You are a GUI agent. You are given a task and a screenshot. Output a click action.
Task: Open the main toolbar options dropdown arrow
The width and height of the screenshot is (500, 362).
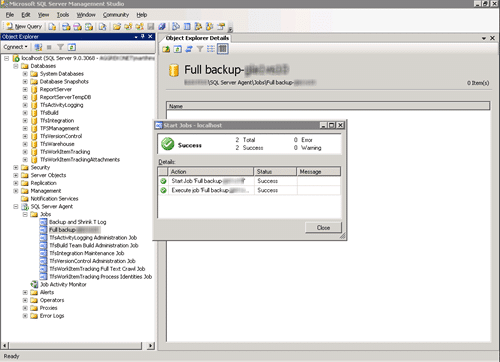coord(230,29)
